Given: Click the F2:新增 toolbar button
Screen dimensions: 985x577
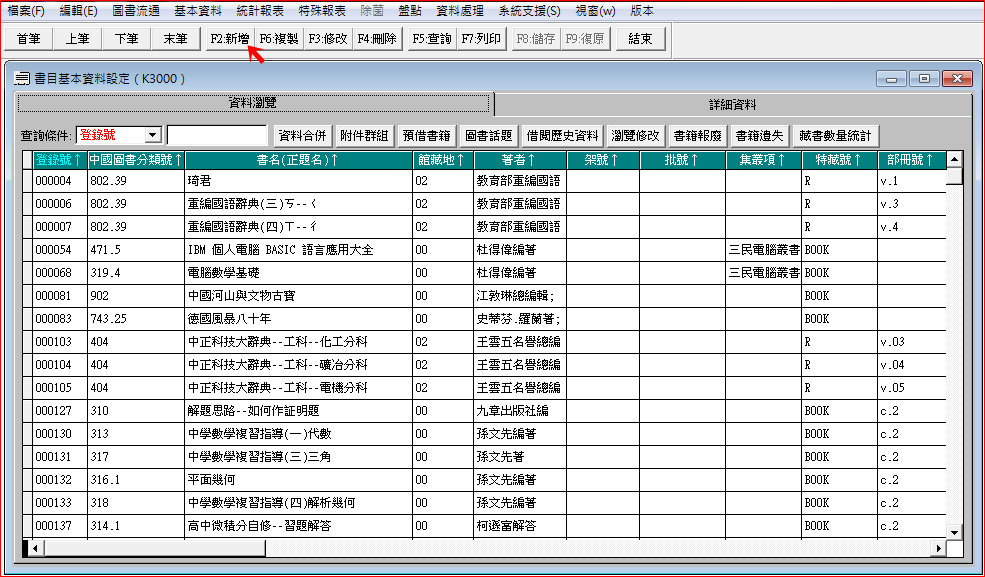Looking at the screenshot, I should [229, 39].
